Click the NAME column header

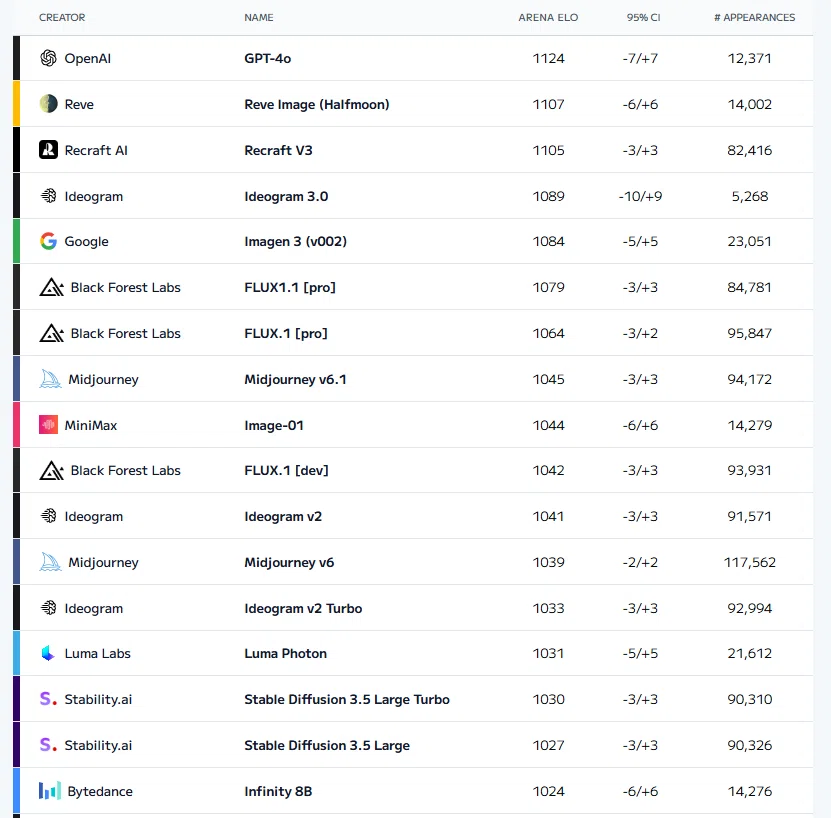click(259, 17)
